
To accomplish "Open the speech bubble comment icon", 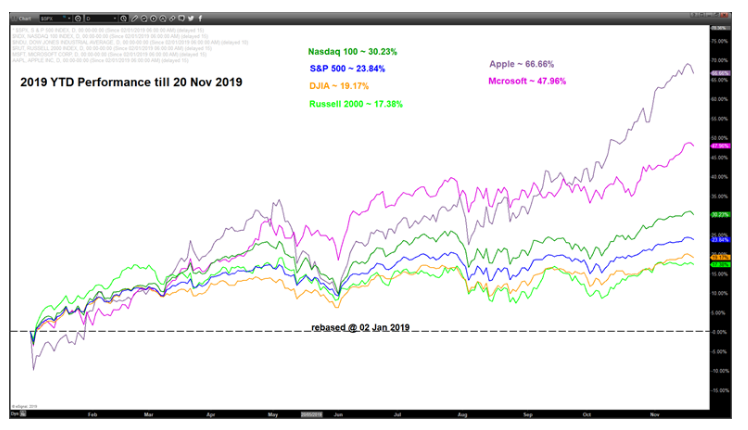I will click(181, 18).
